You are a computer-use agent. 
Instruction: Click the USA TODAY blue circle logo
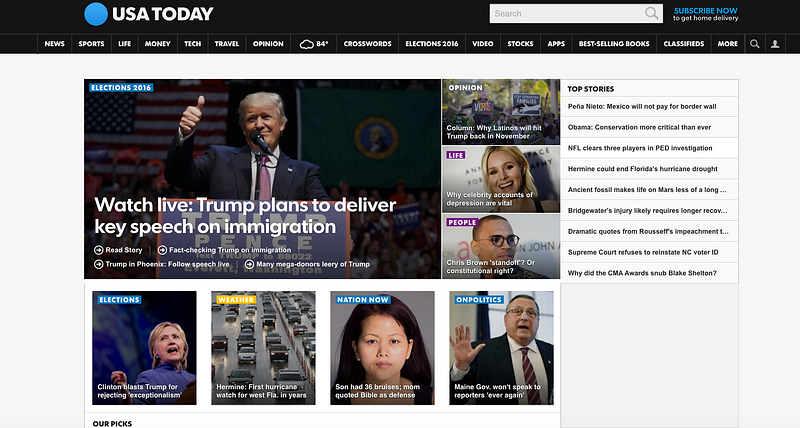[x=96, y=14]
